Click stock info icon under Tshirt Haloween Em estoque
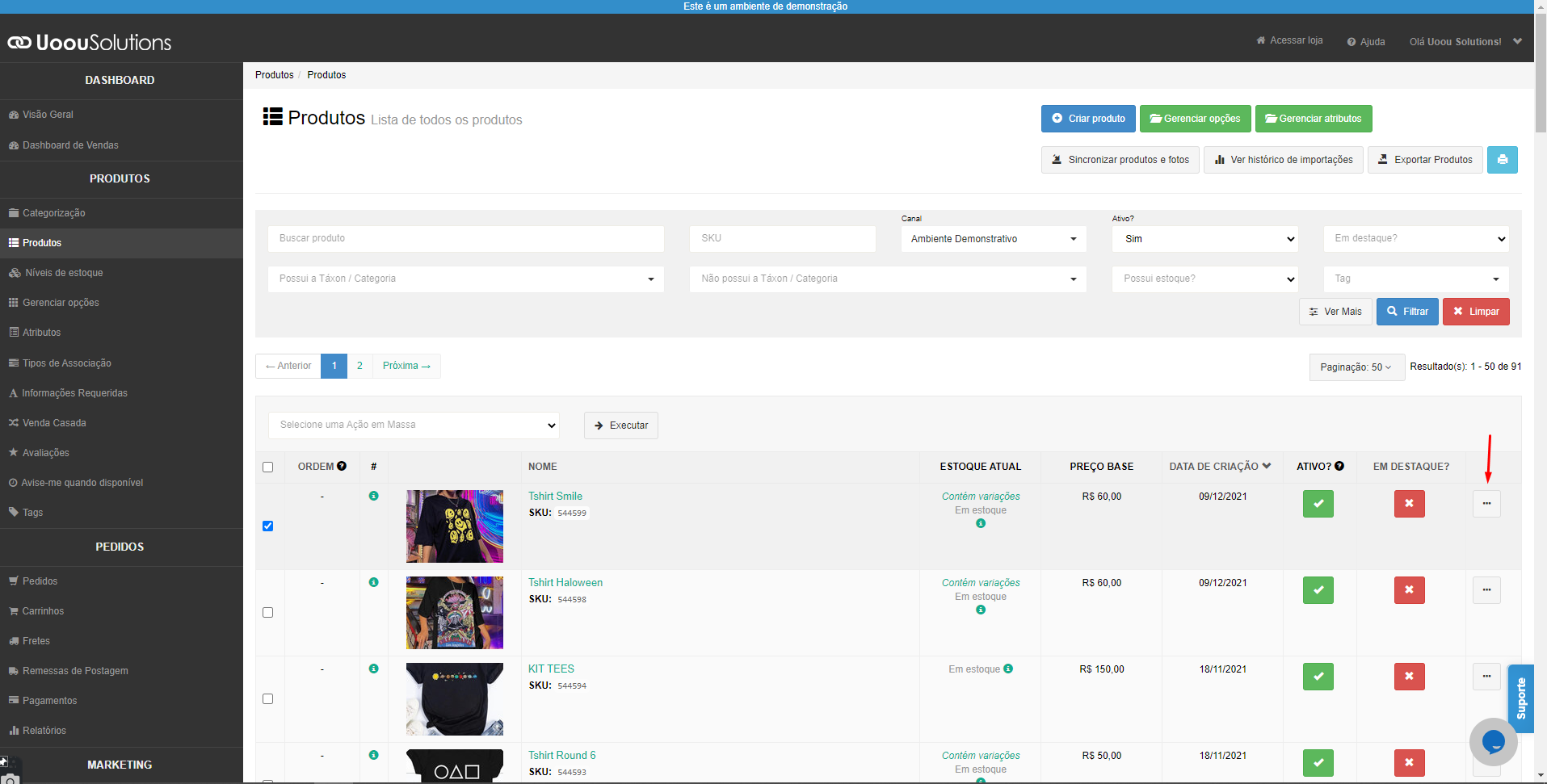The height and width of the screenshot is (784, 1547). [981, 610]
